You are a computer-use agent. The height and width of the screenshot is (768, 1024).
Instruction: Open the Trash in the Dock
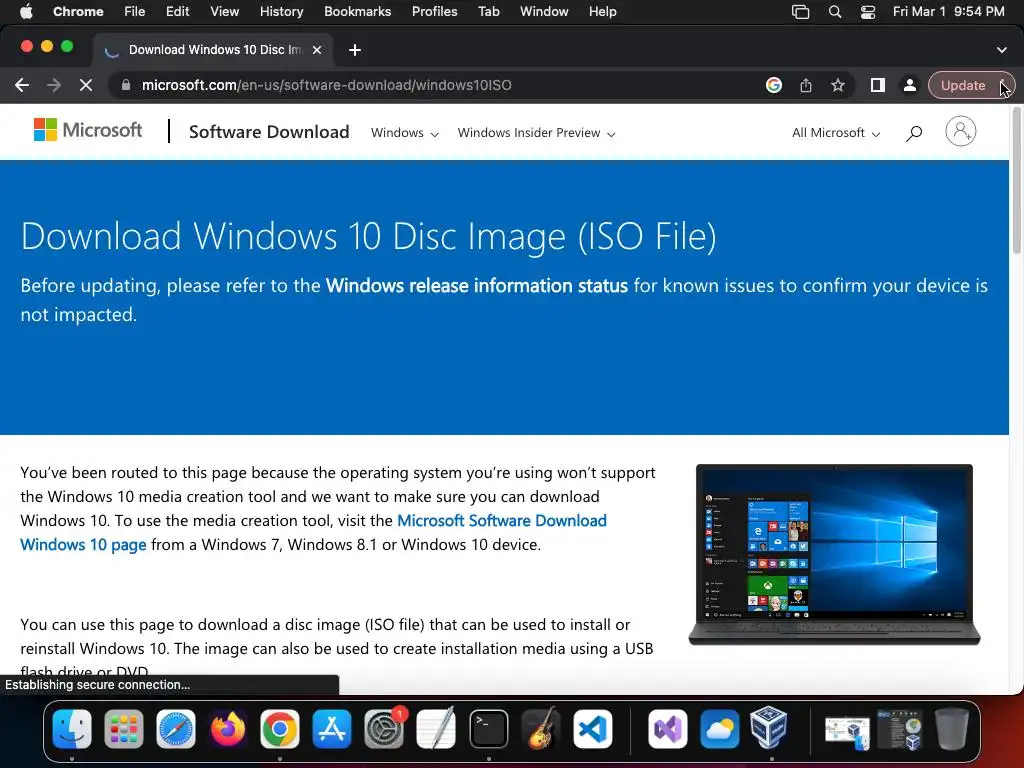[951, 728]
